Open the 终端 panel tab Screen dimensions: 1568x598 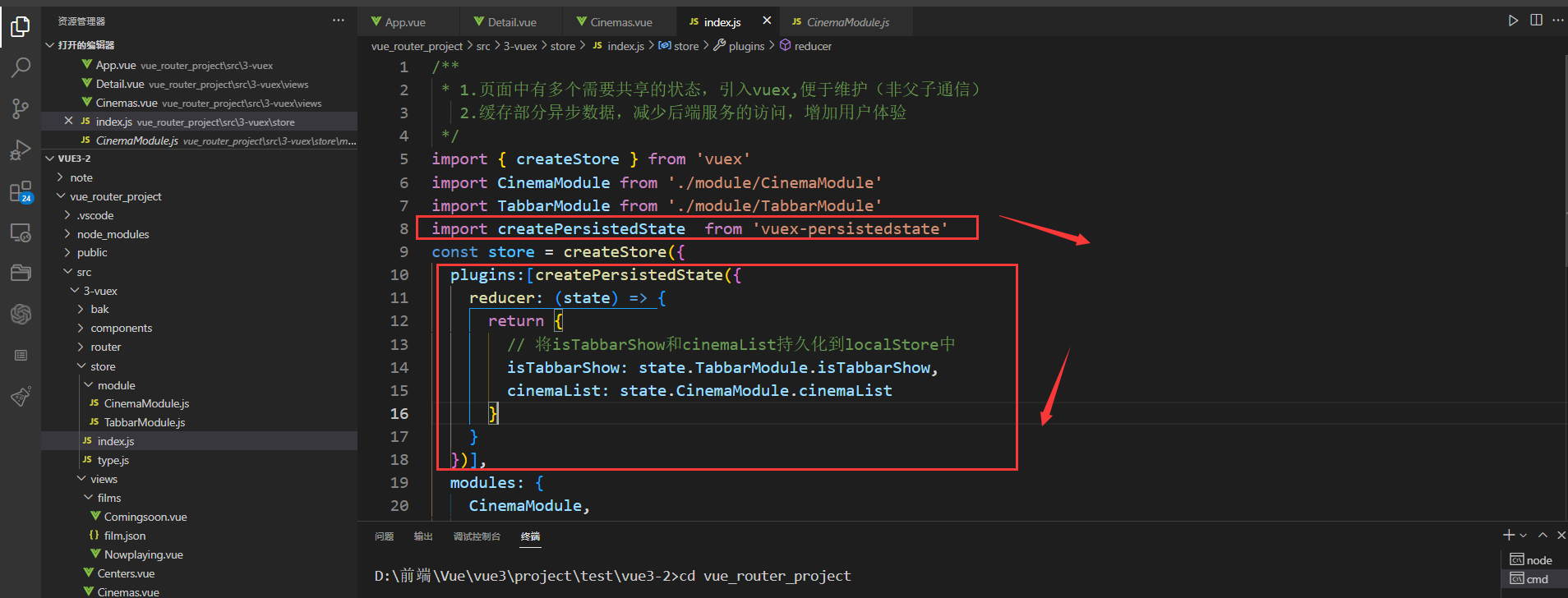531,536
